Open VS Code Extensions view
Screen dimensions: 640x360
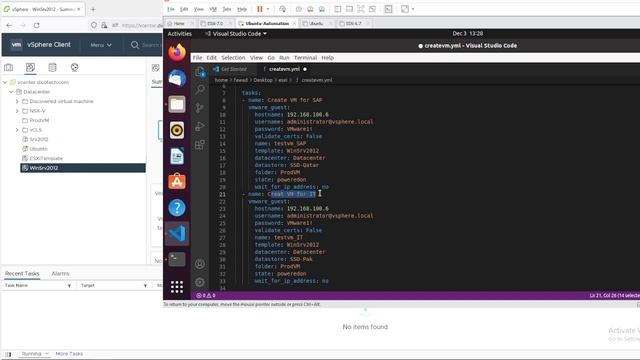click(200, 144)
